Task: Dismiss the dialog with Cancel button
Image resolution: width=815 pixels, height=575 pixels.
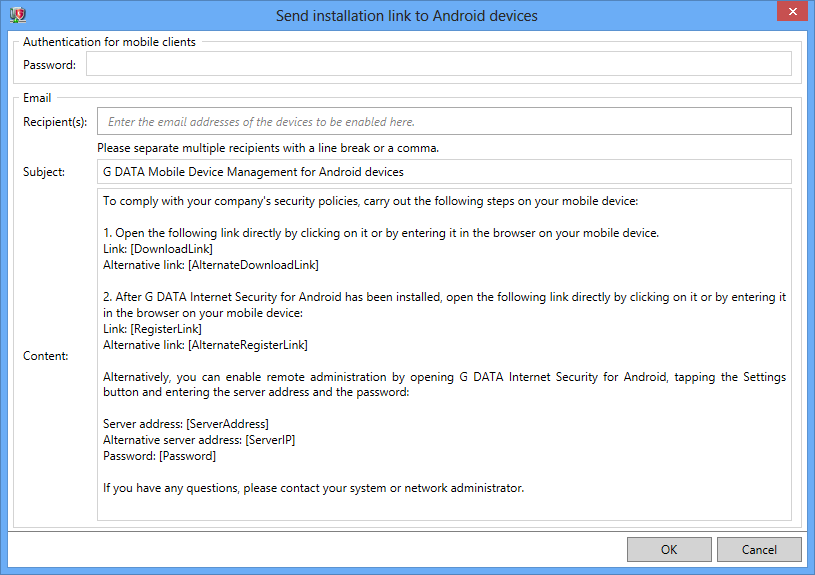Action: point(759,550)
